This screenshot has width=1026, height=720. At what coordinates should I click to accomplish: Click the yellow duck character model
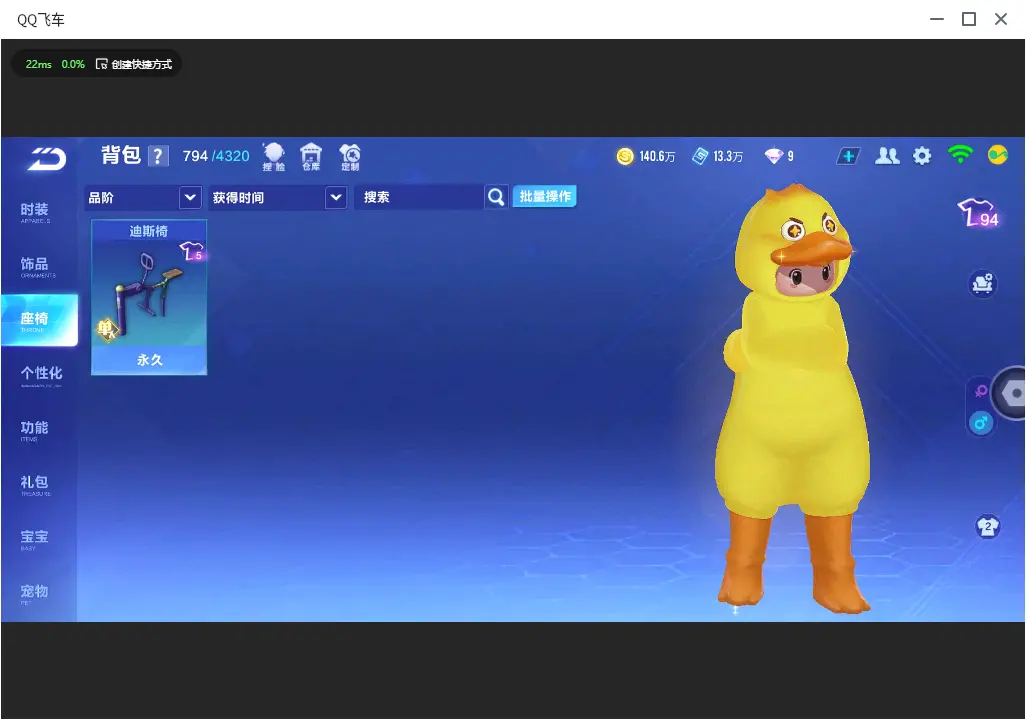[x=793, y=399]
